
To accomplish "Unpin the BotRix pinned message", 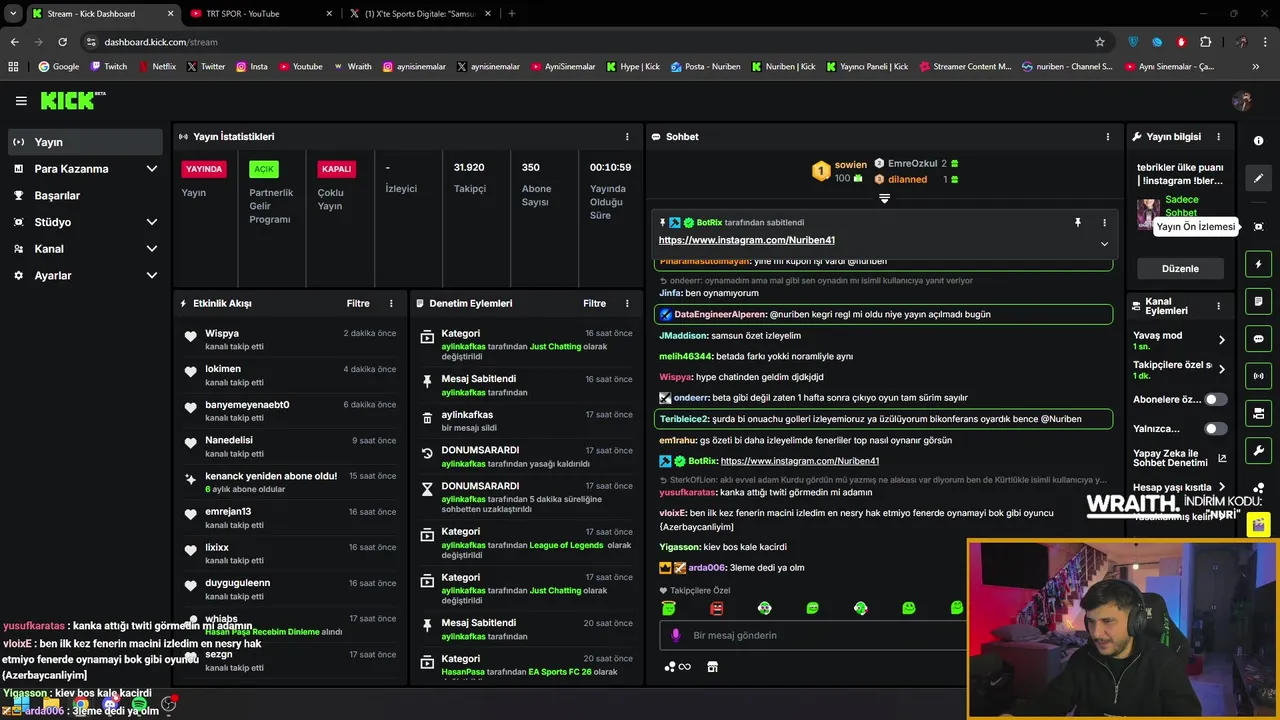I will tap(1078, 222).
